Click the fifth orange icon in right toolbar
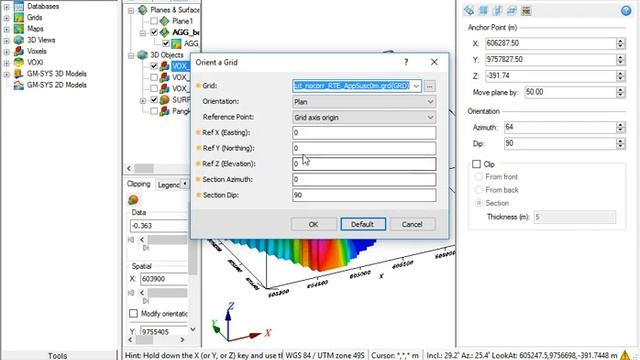 pos(526,11)
